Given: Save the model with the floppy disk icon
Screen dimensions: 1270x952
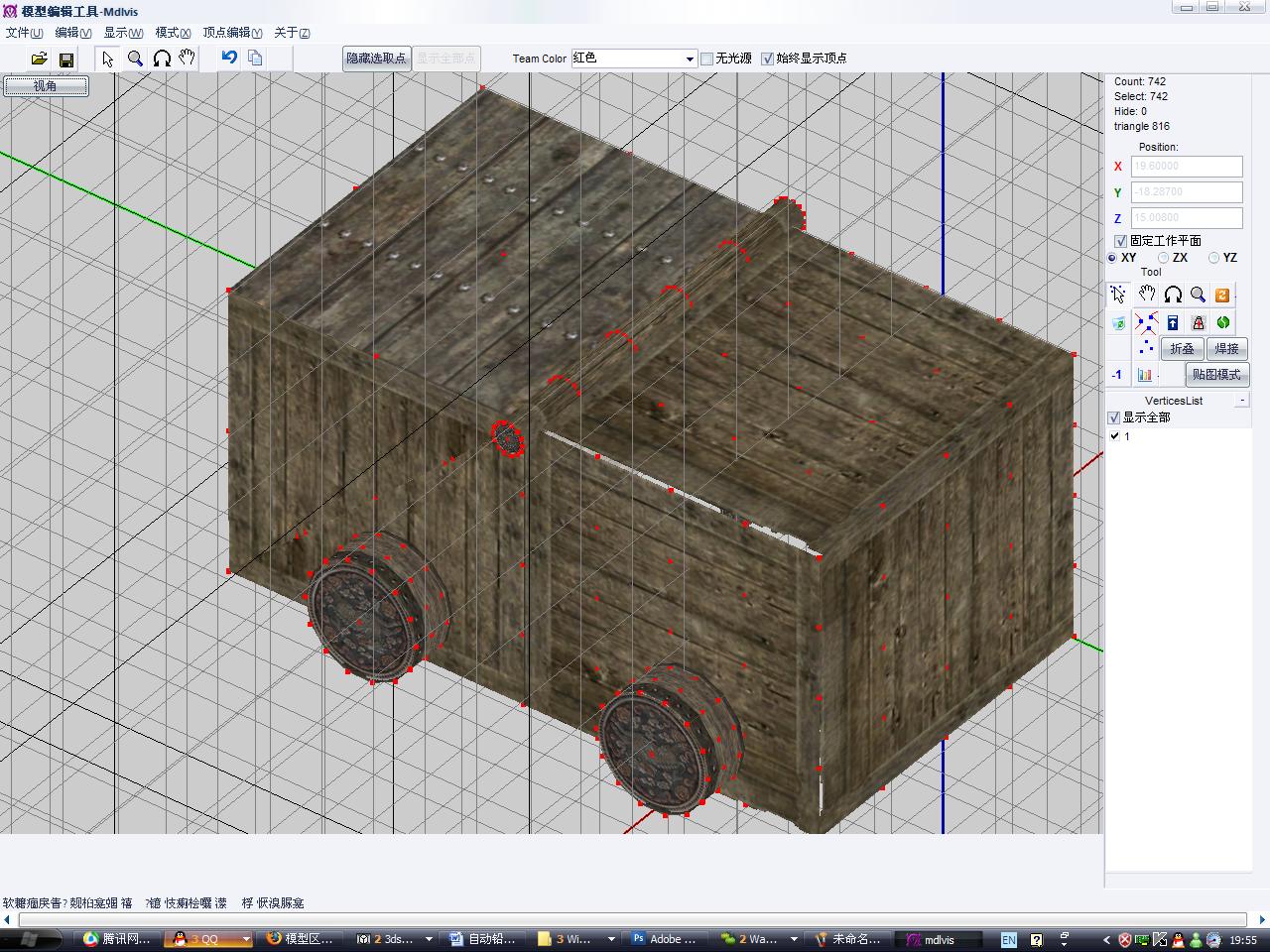Looking at the screenshot, I should (65, 59).
